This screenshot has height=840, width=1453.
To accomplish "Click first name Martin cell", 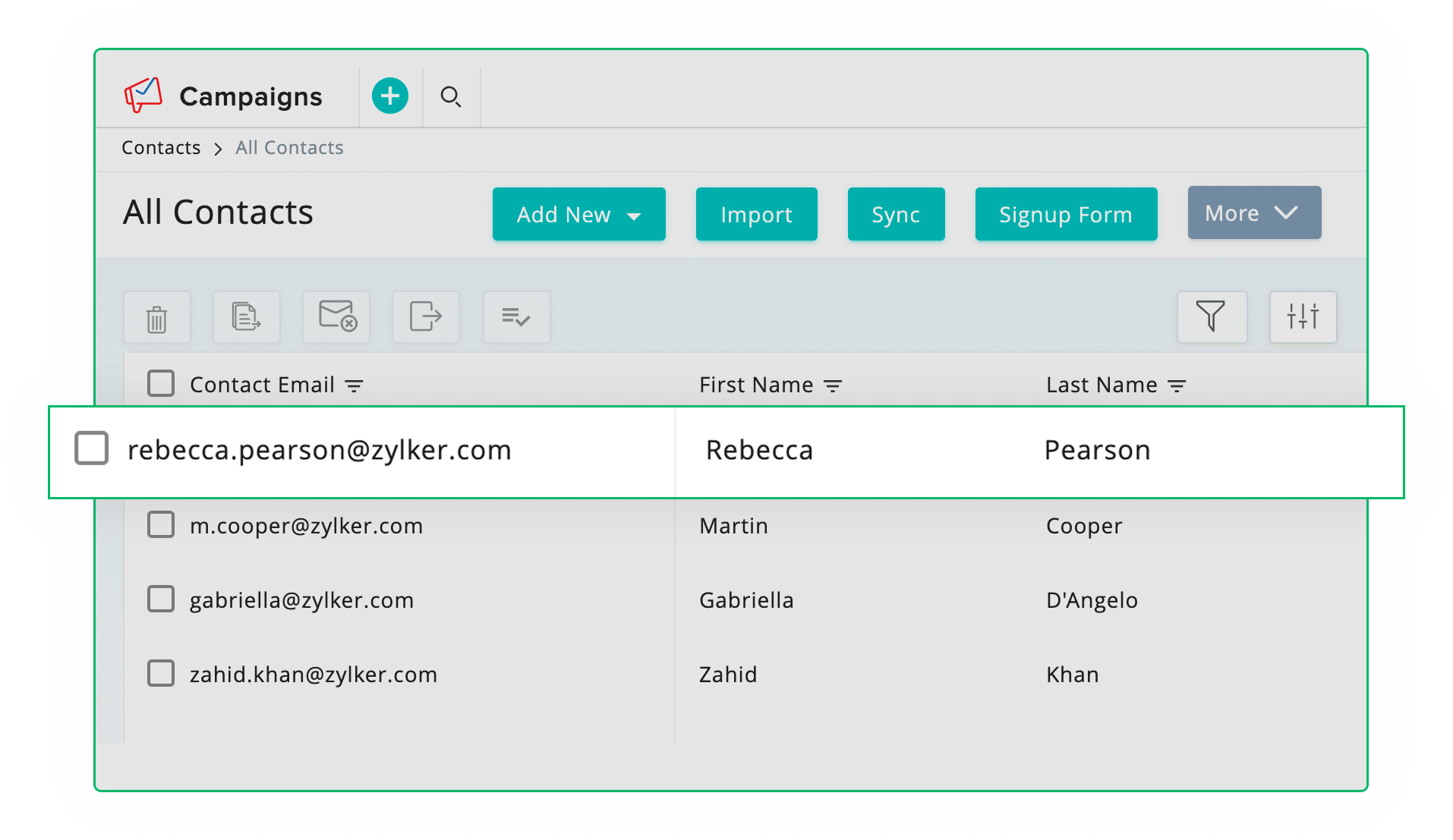I will pyautogui.click(x=734, y=526).
